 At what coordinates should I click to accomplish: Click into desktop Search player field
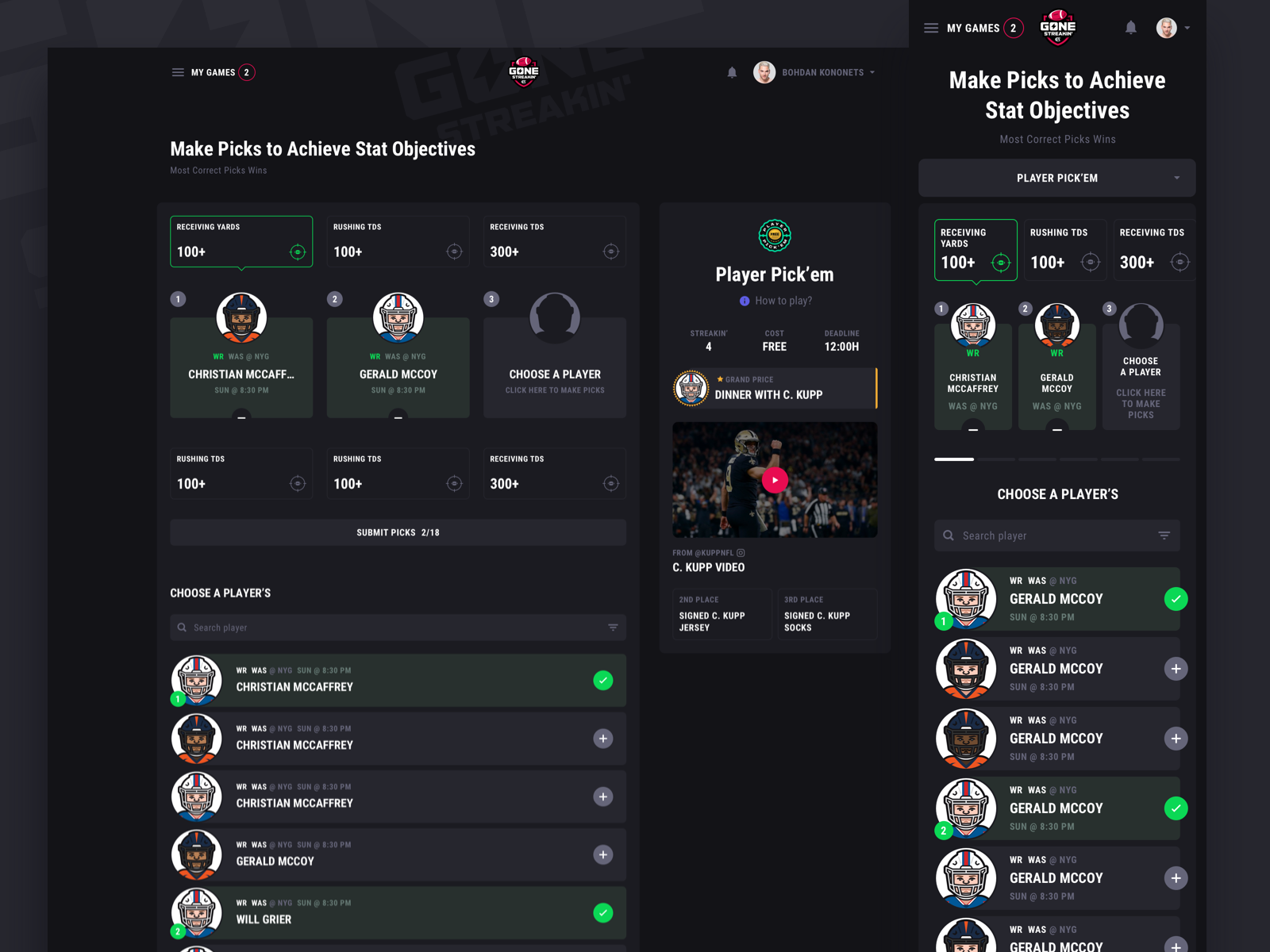coord(398,628)
